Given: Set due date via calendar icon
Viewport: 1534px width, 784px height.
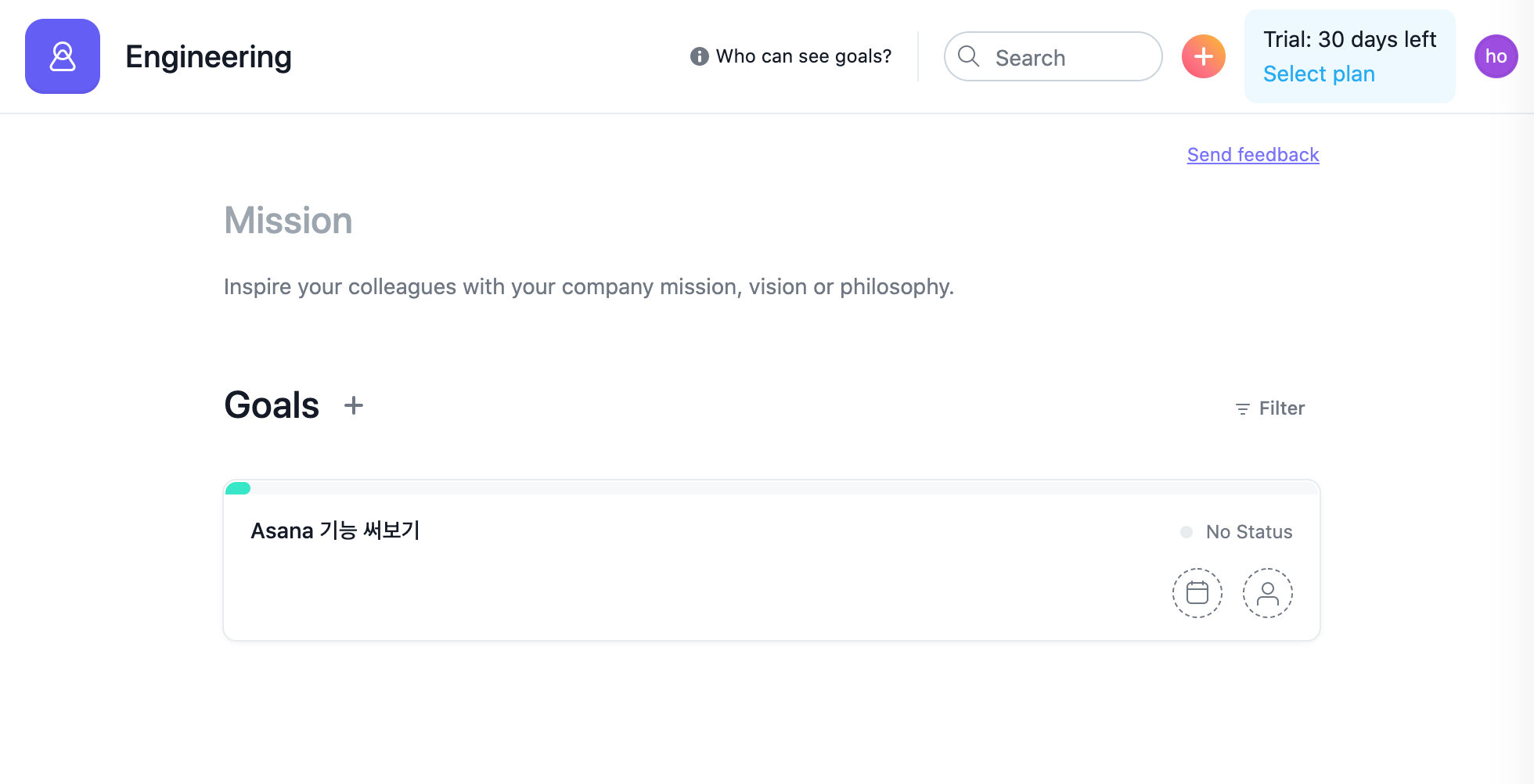Looking at the screenshot, I should point(1197,593).
